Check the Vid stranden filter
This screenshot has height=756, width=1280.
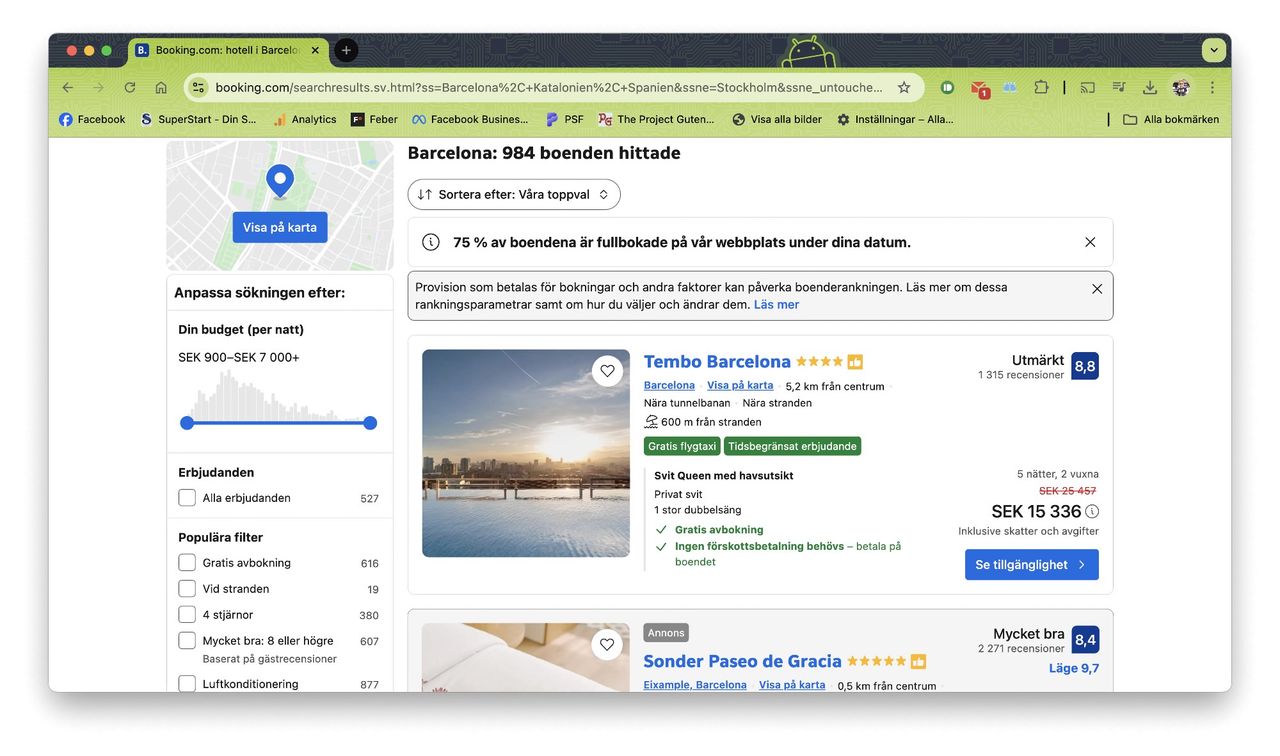point(187,588)
